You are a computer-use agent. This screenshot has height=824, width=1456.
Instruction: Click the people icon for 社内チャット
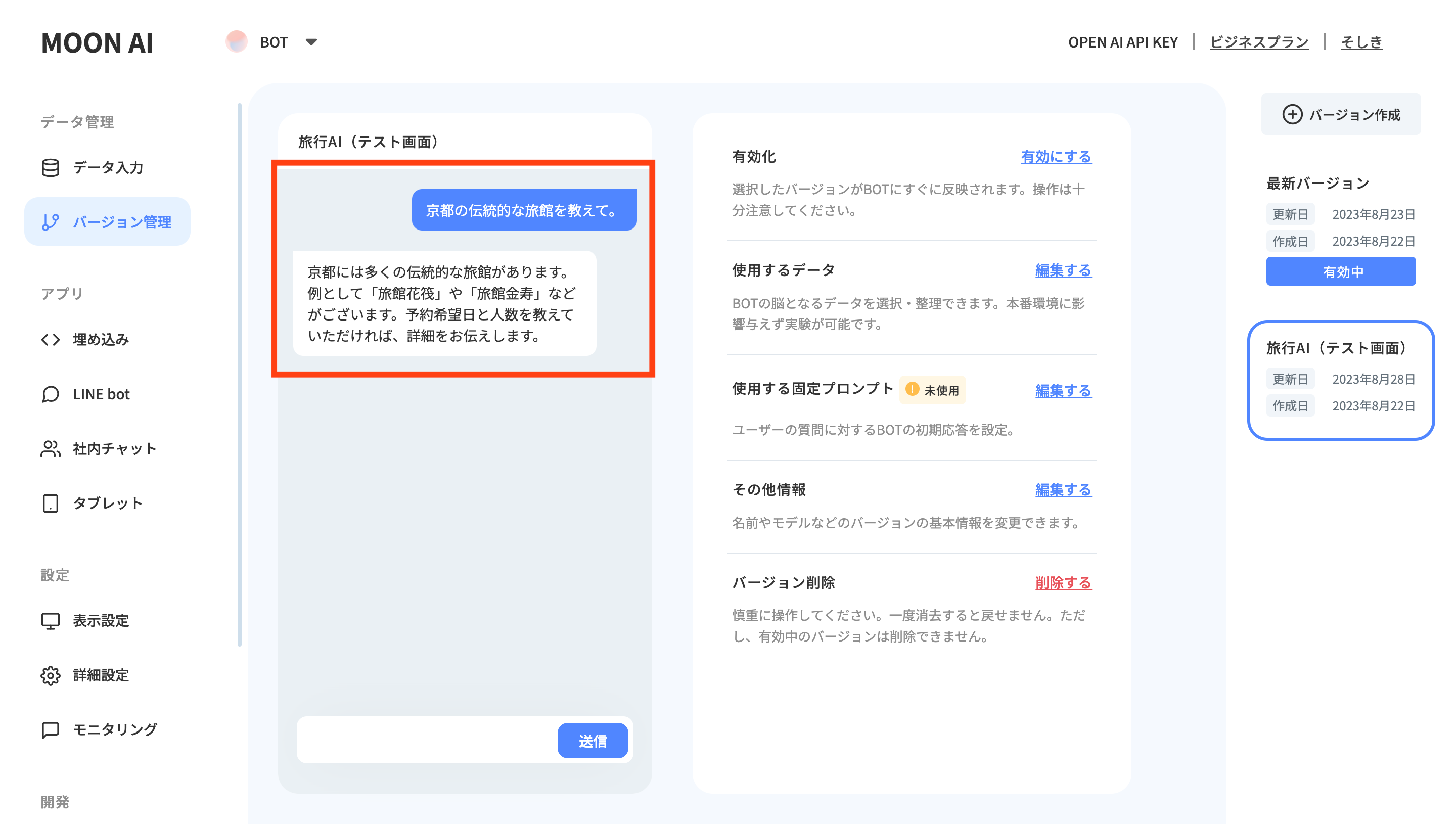[x=51, y=448]
